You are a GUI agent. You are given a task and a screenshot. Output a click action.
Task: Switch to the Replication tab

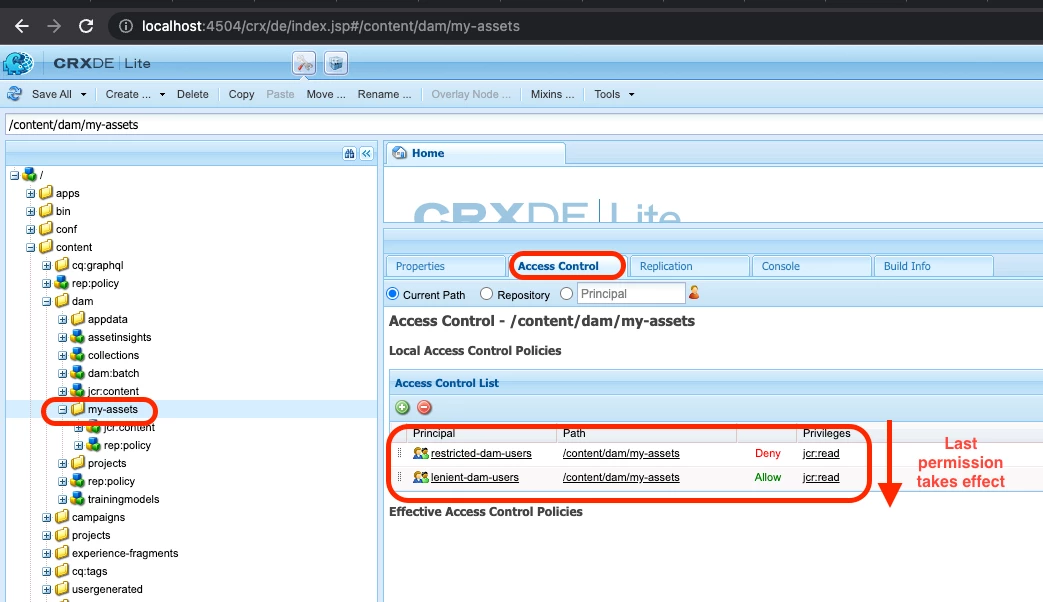(x=689, y=266)
